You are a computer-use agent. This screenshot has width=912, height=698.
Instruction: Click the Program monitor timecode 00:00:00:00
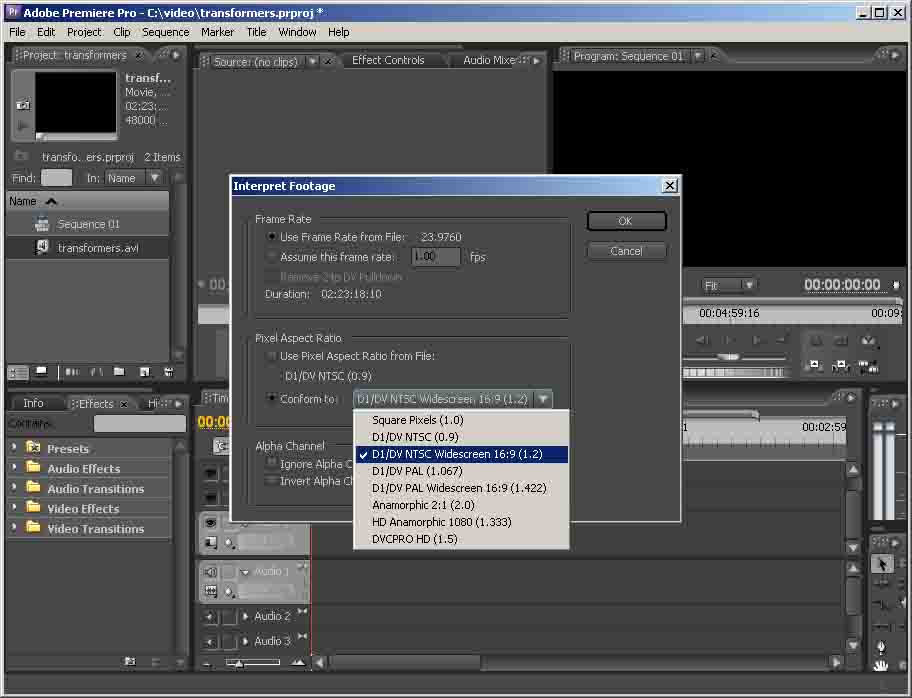point(842,284)
